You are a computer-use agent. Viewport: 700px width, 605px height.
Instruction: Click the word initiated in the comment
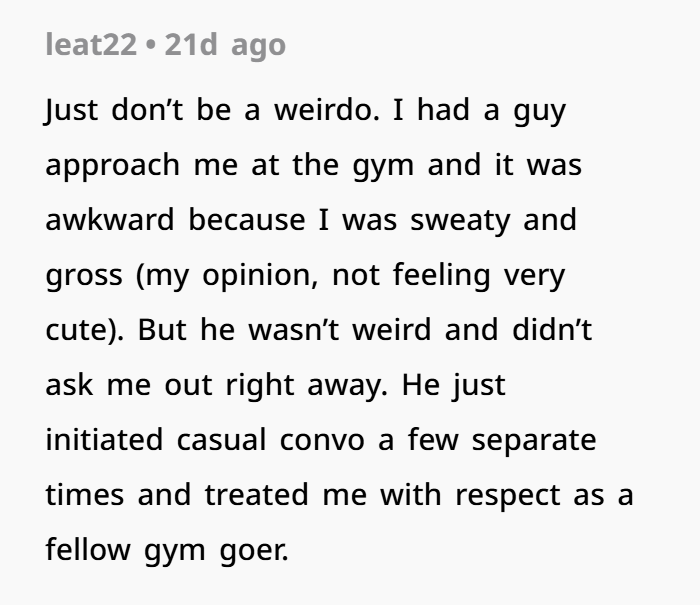(x=104, y=439)
